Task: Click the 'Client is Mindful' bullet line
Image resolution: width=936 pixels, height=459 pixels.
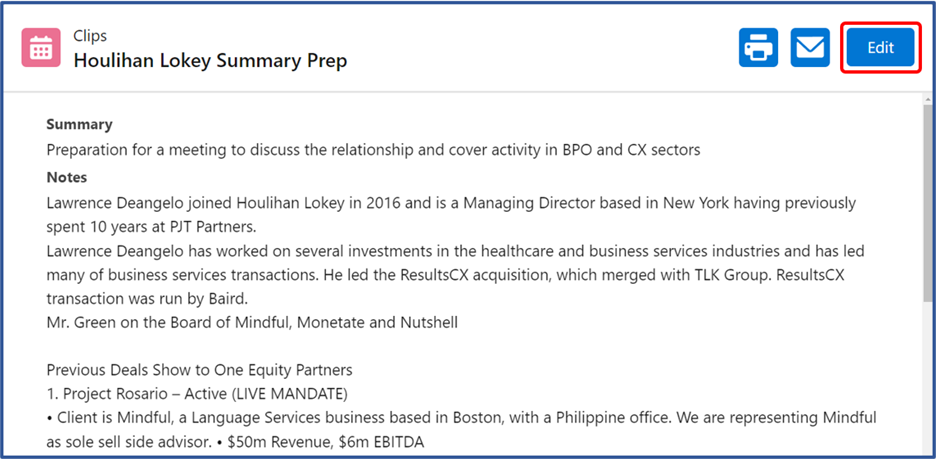Action: (461, 417)
